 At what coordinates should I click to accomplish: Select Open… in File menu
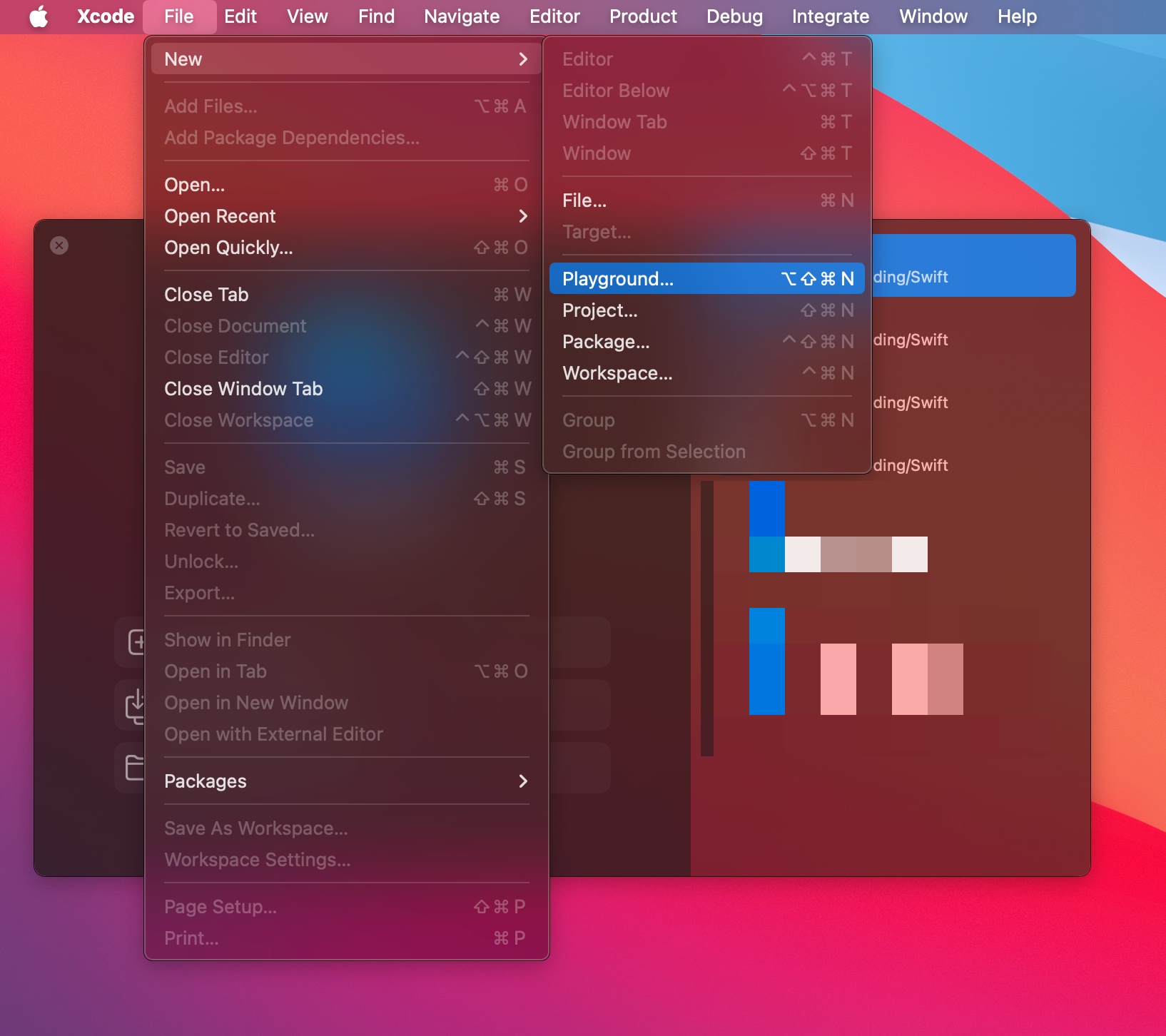tap(347, 185)
